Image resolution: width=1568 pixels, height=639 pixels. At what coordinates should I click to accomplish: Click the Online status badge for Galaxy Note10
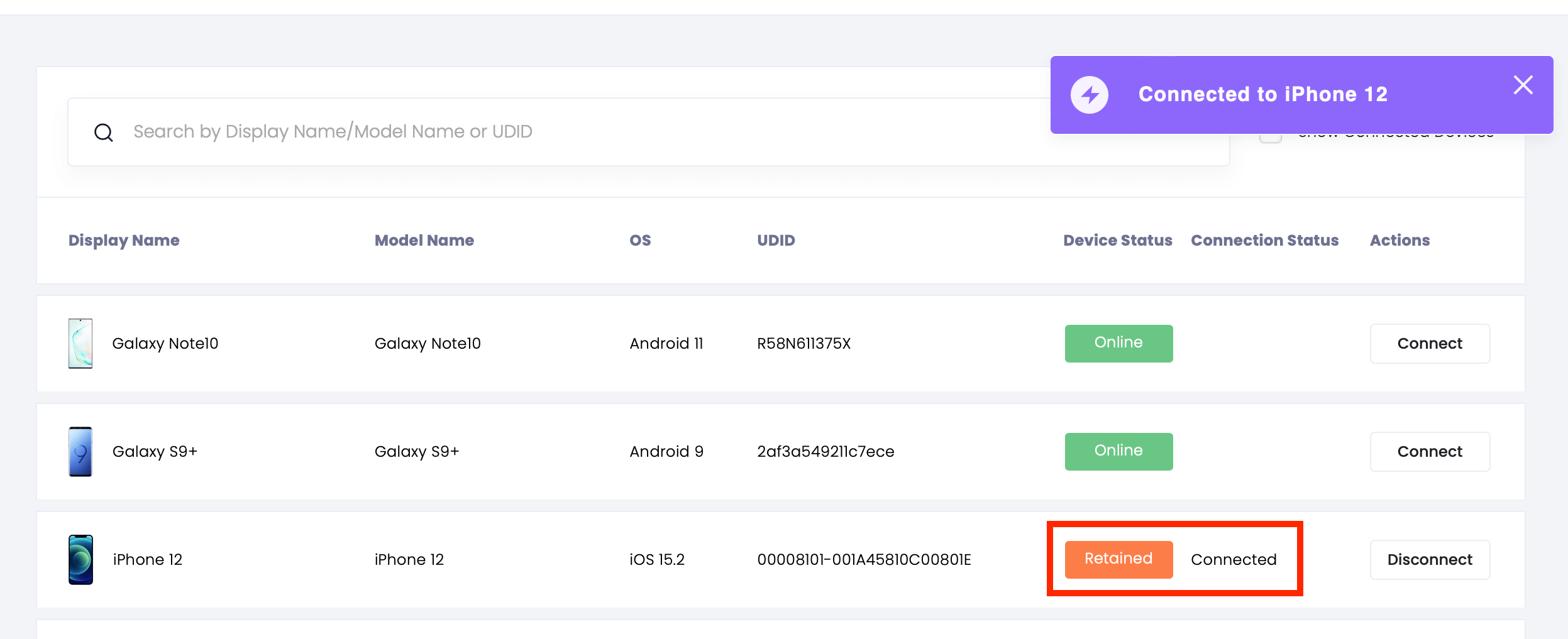pos(1118,343)
